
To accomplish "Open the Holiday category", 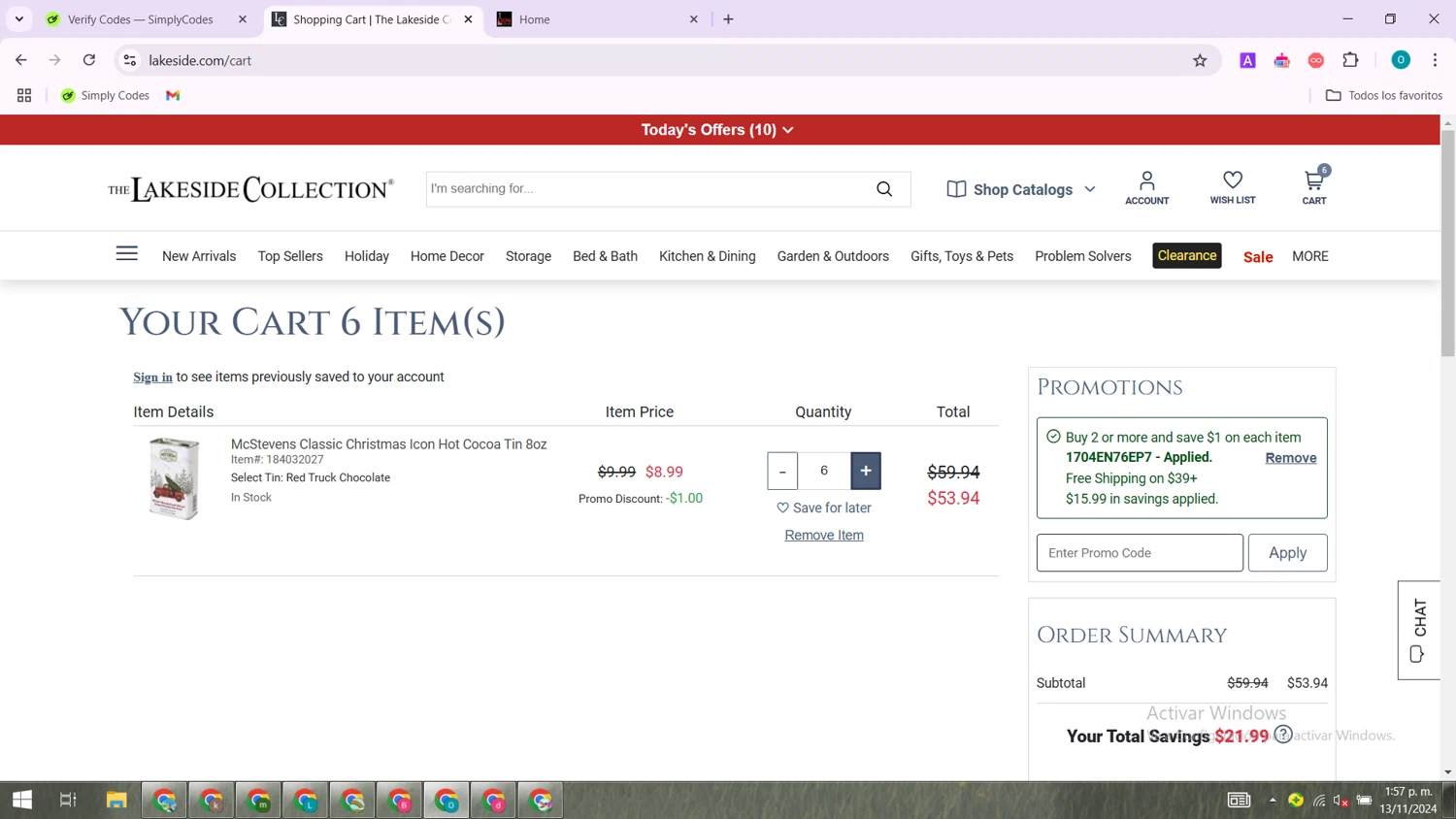I will 367,256.
